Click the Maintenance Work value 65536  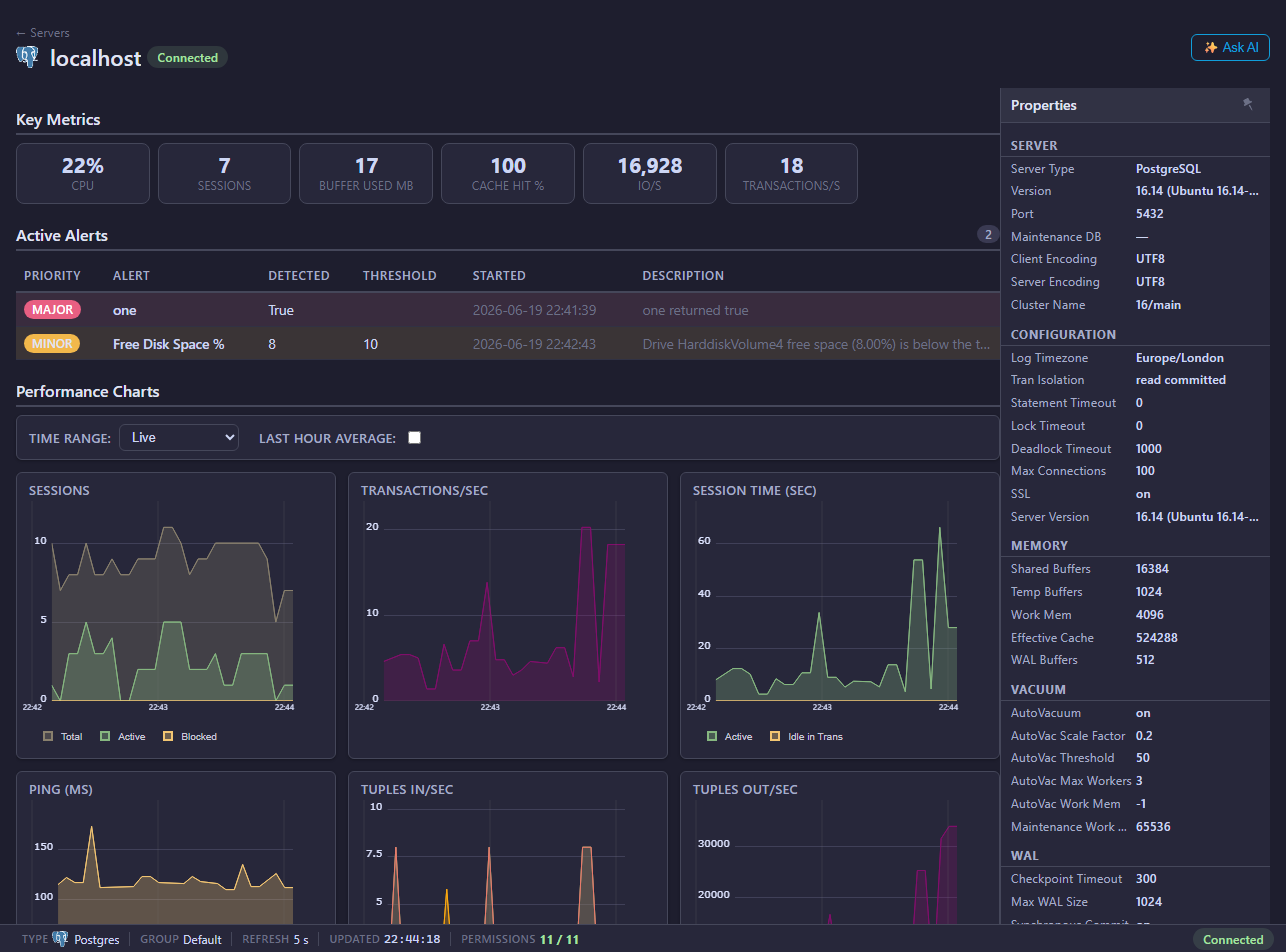pyautogui.click(x=1153, y=827)
